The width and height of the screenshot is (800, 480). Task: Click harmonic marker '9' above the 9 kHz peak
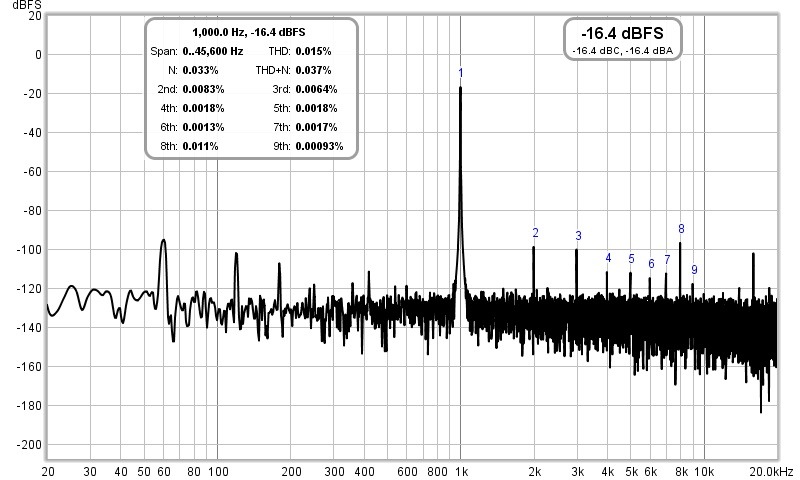pyautogui.click(x=694, y=270)
